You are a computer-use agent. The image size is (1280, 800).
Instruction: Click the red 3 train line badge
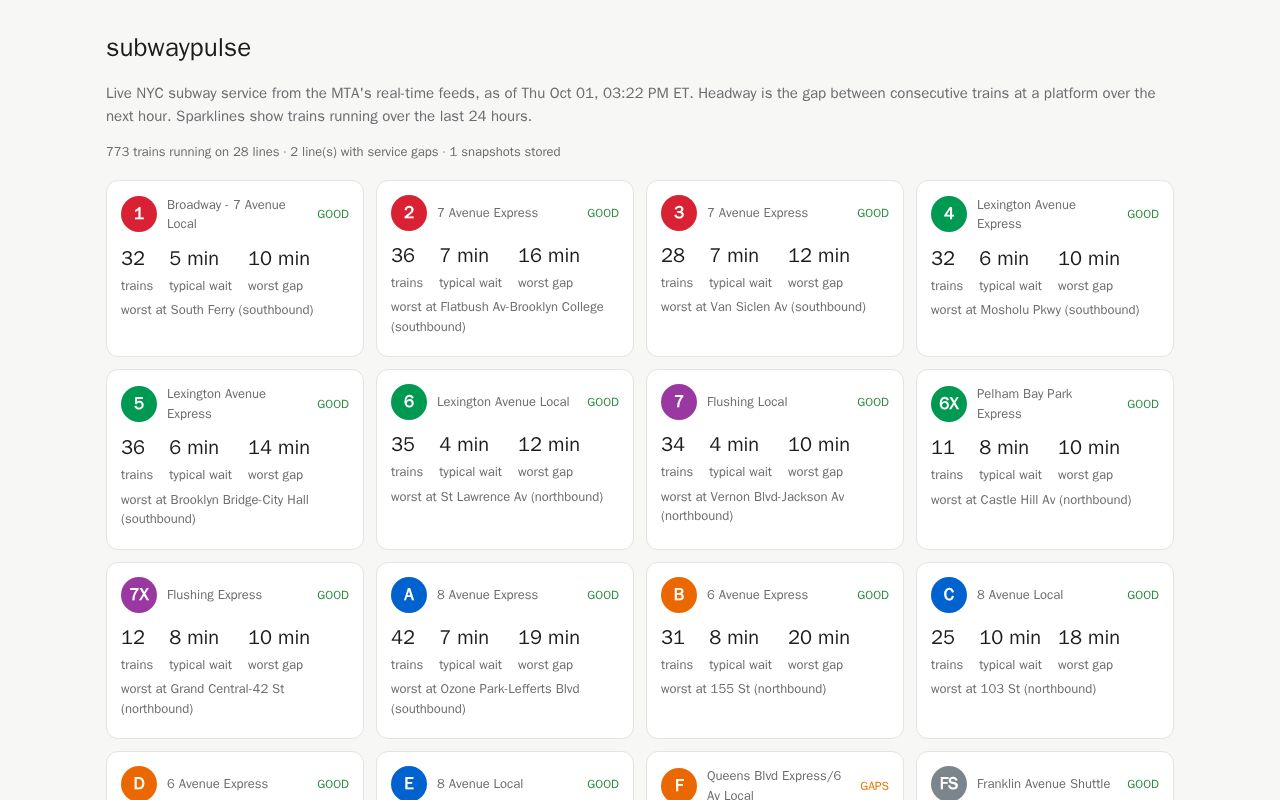pyautogui.click(x=679, y=213)
